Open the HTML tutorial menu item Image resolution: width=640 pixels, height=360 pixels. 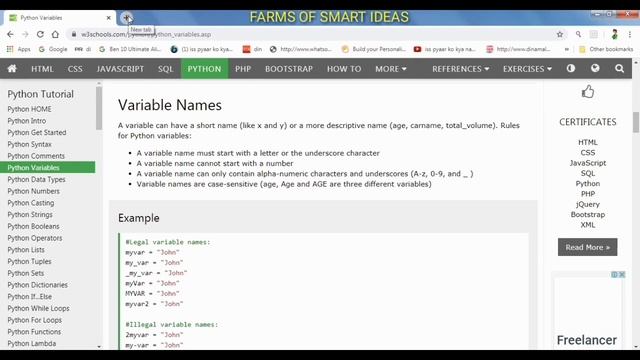[x=42, y=69]
